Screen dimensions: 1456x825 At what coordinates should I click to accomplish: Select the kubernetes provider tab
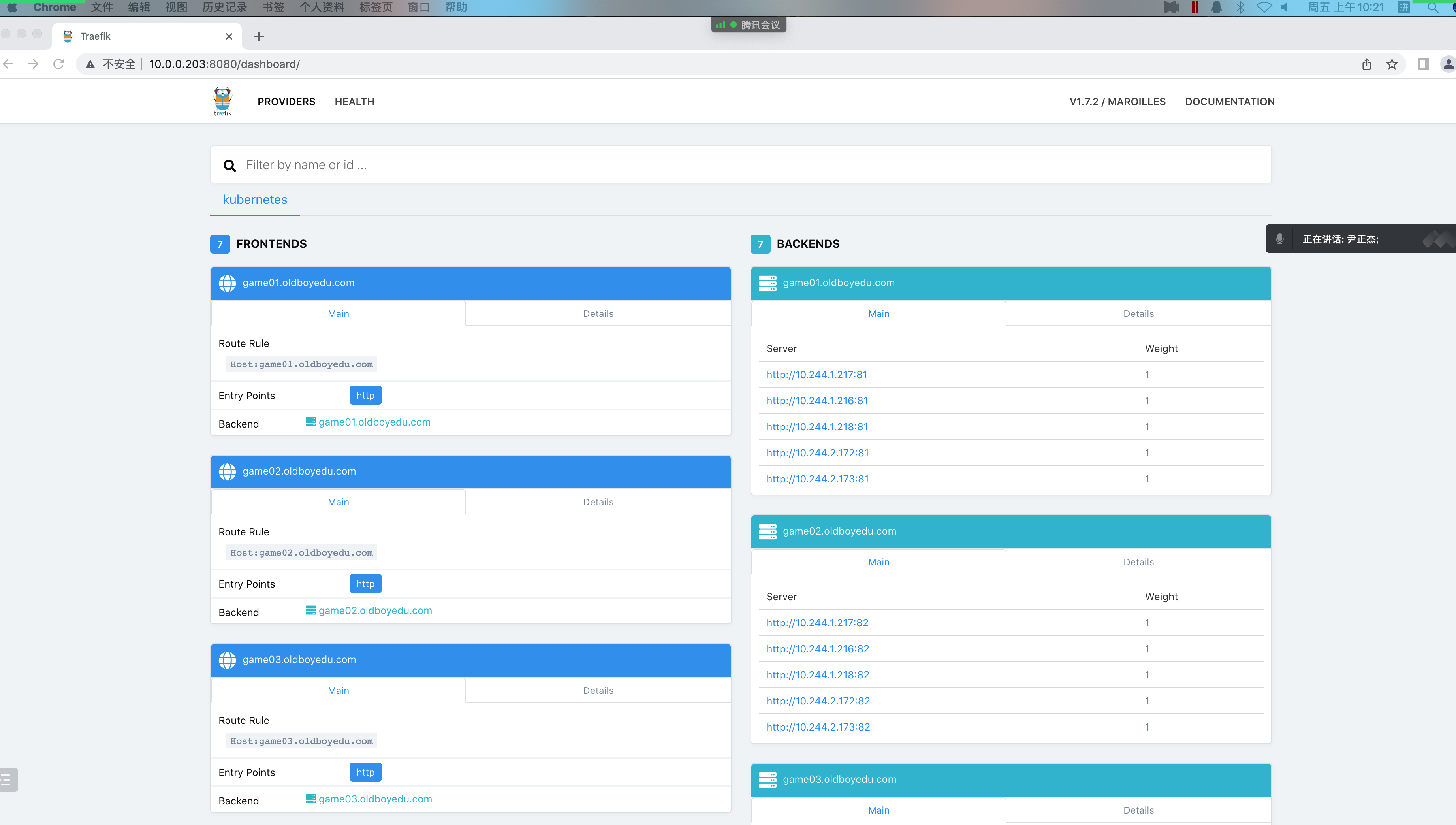point(255,200)
